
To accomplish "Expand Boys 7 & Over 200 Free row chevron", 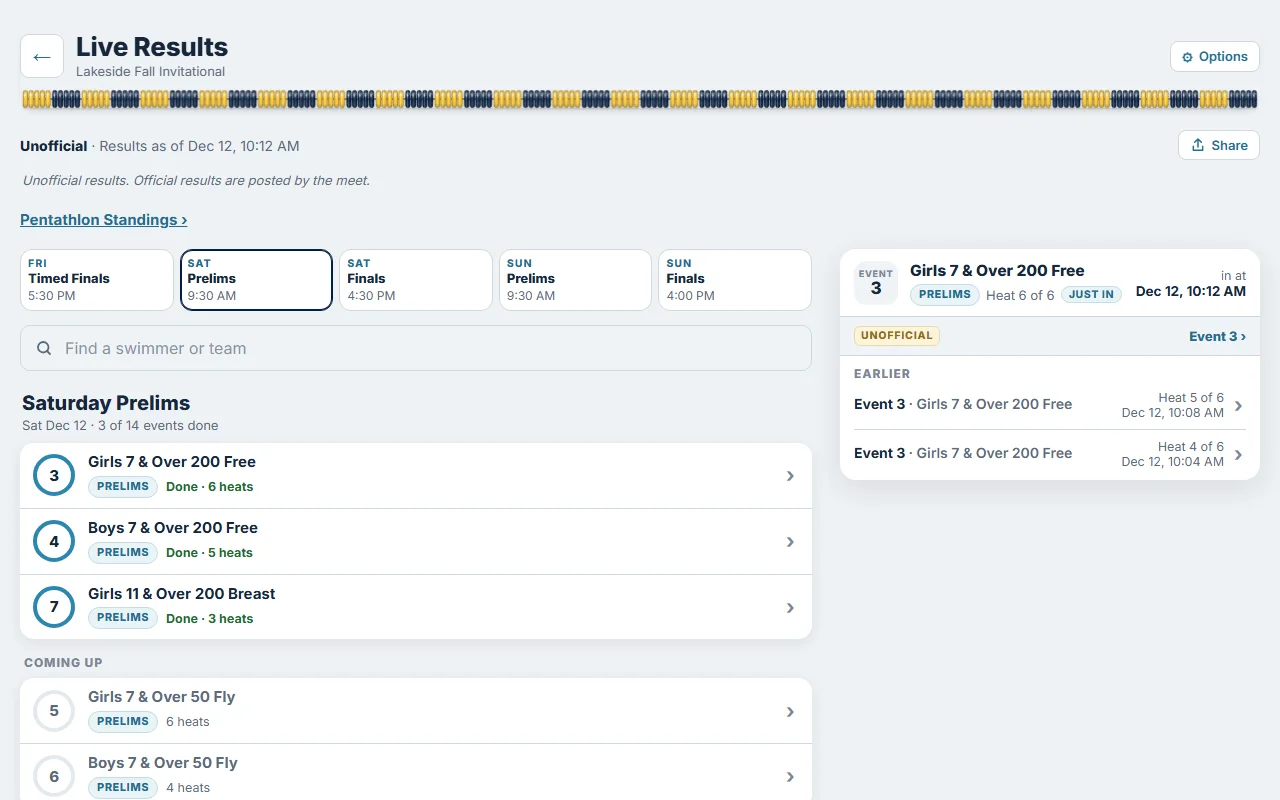I will pyautogui.click(x=790, y=542).
